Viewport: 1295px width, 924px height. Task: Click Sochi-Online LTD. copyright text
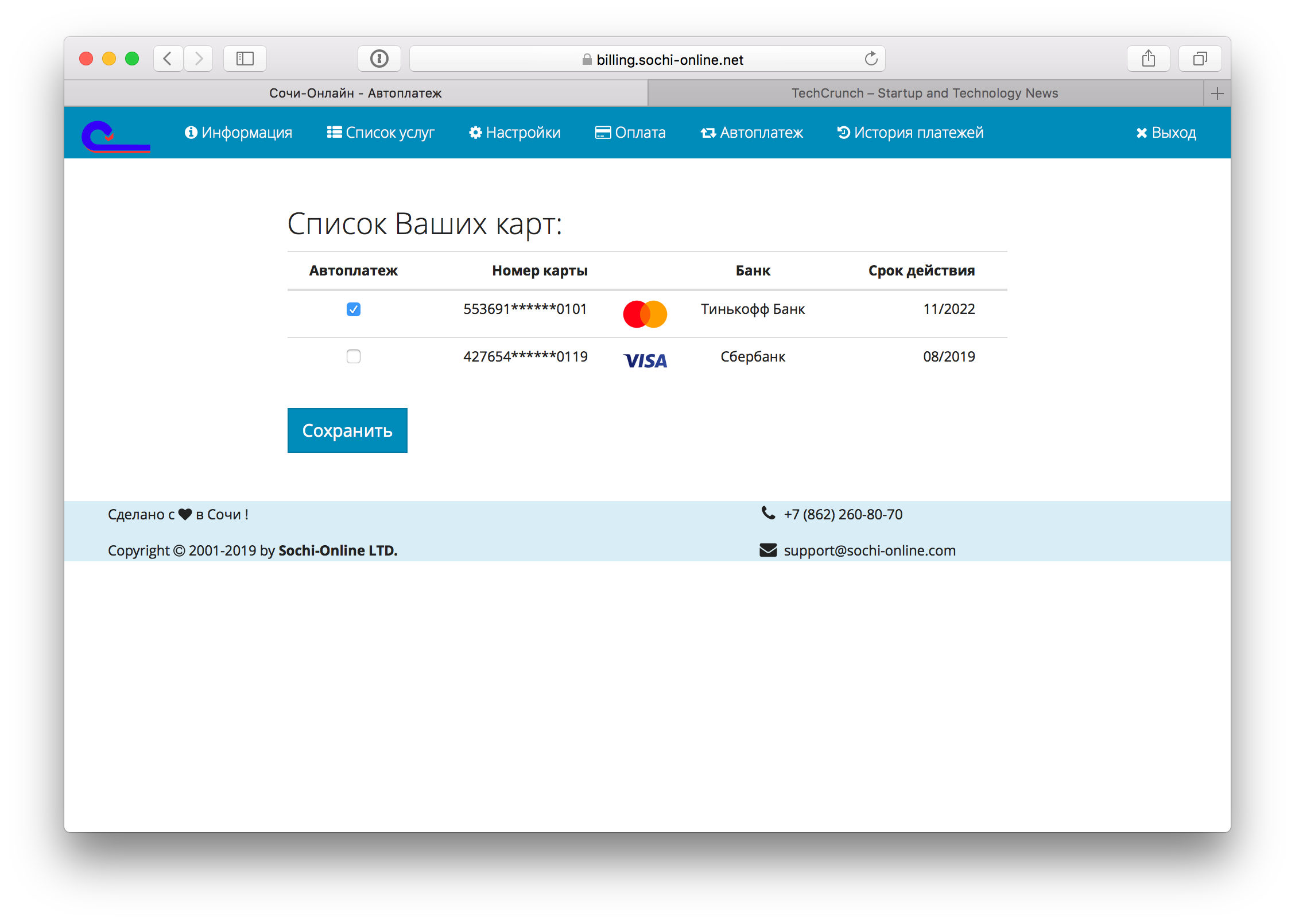338,550
